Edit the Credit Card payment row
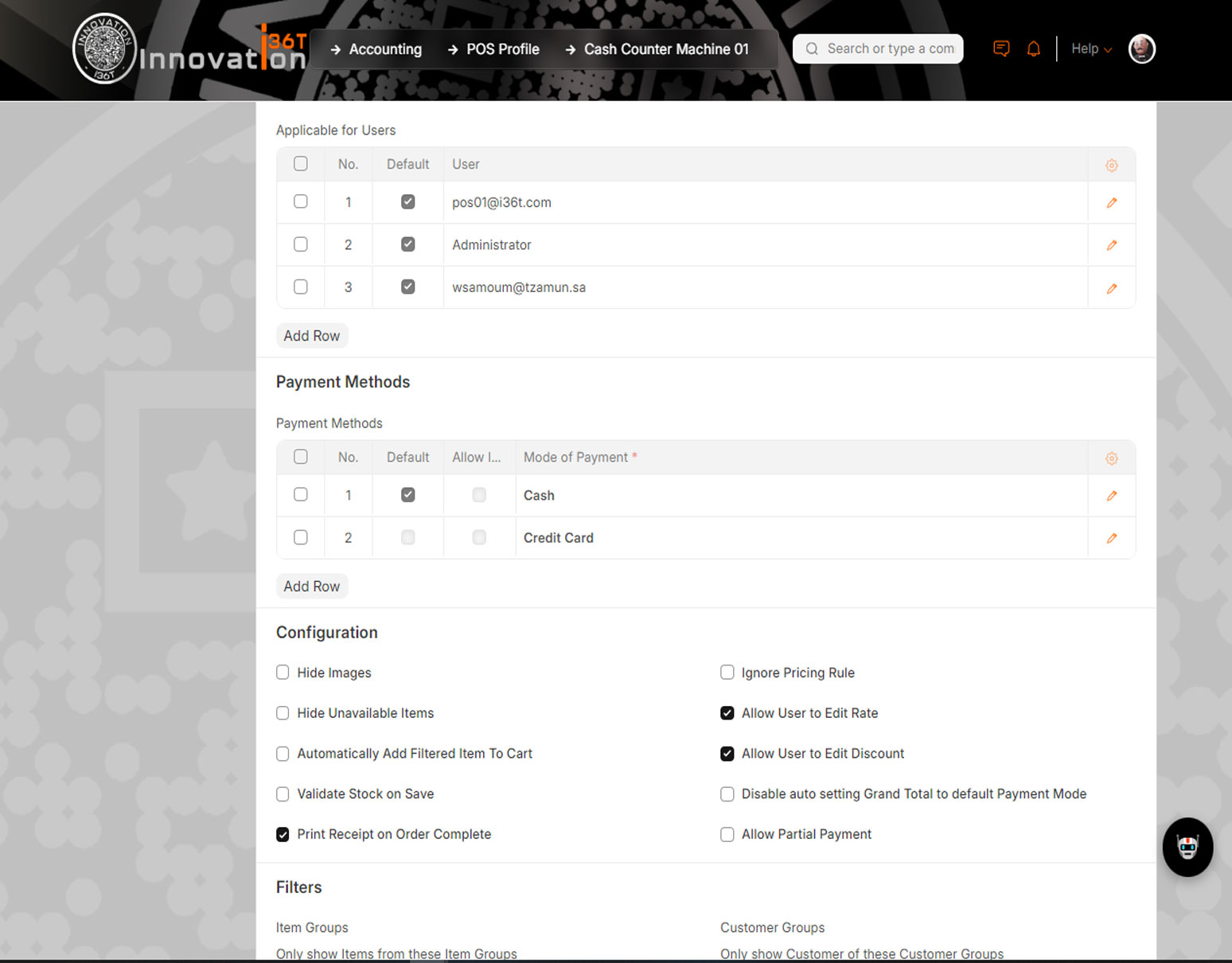Screen dimensions: 1232x963 coord(1111,538)
